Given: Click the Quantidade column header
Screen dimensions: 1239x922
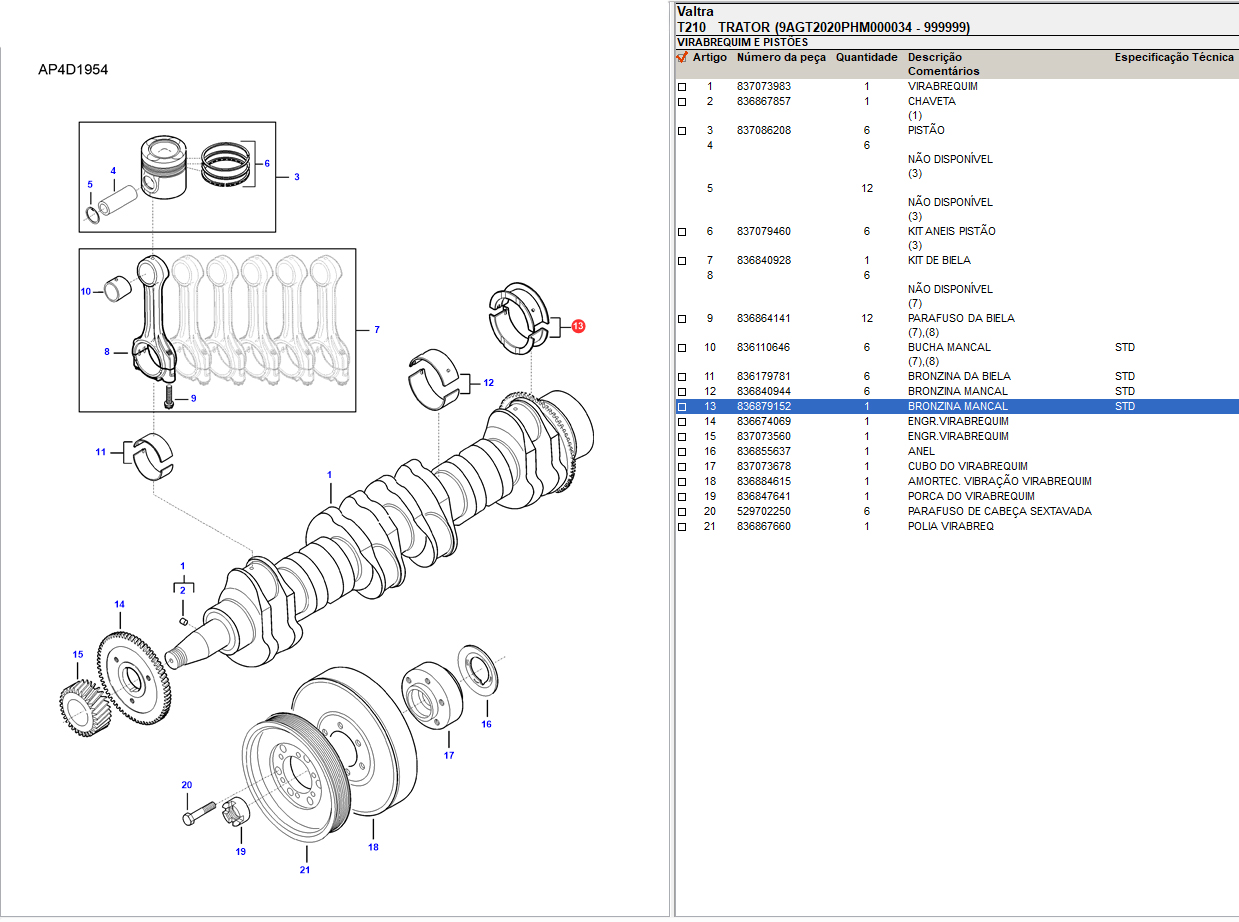Looking at the screenshot, I should click(866, 58).
